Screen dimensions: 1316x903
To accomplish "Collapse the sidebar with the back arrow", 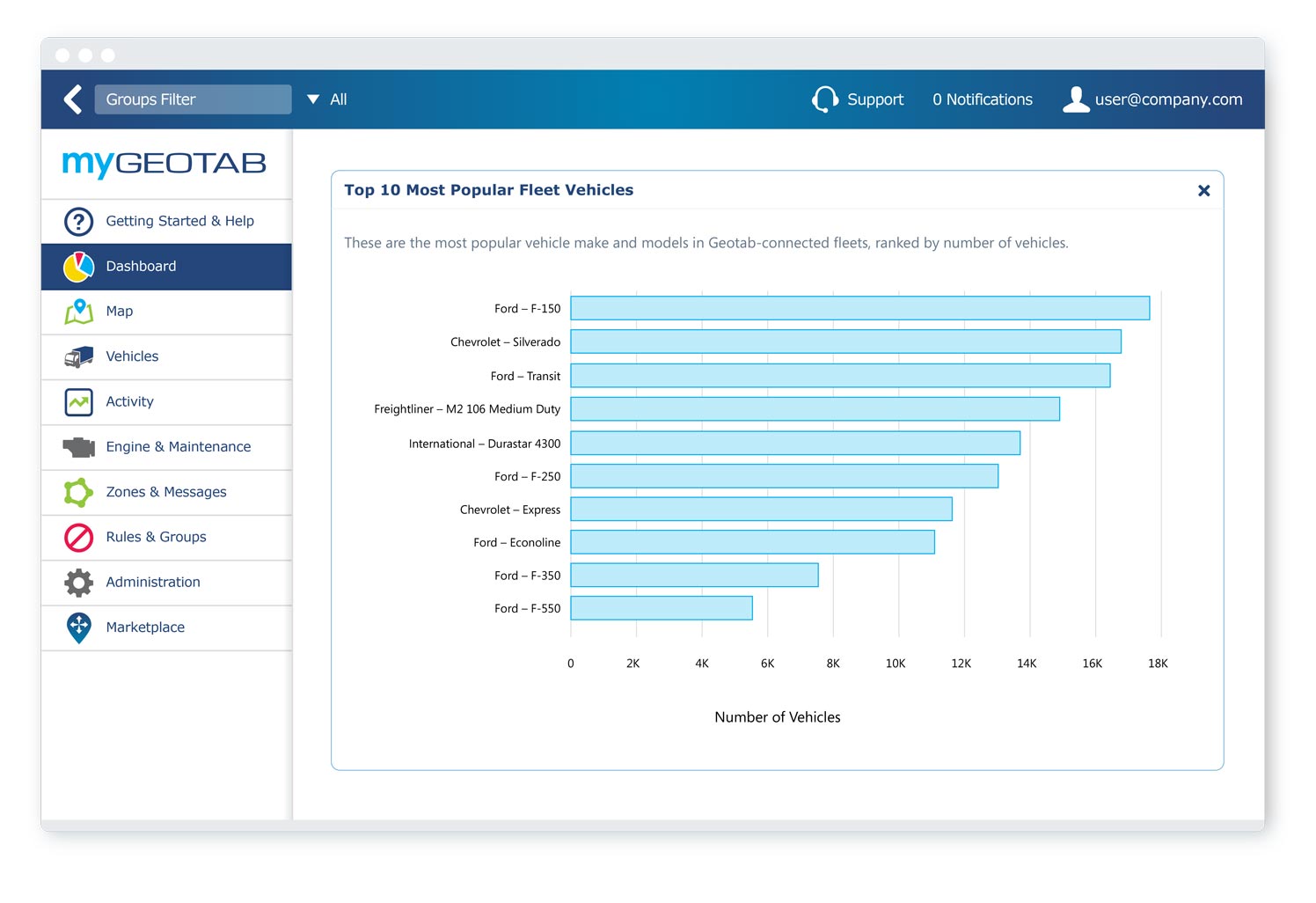I will tap(73, 99).
